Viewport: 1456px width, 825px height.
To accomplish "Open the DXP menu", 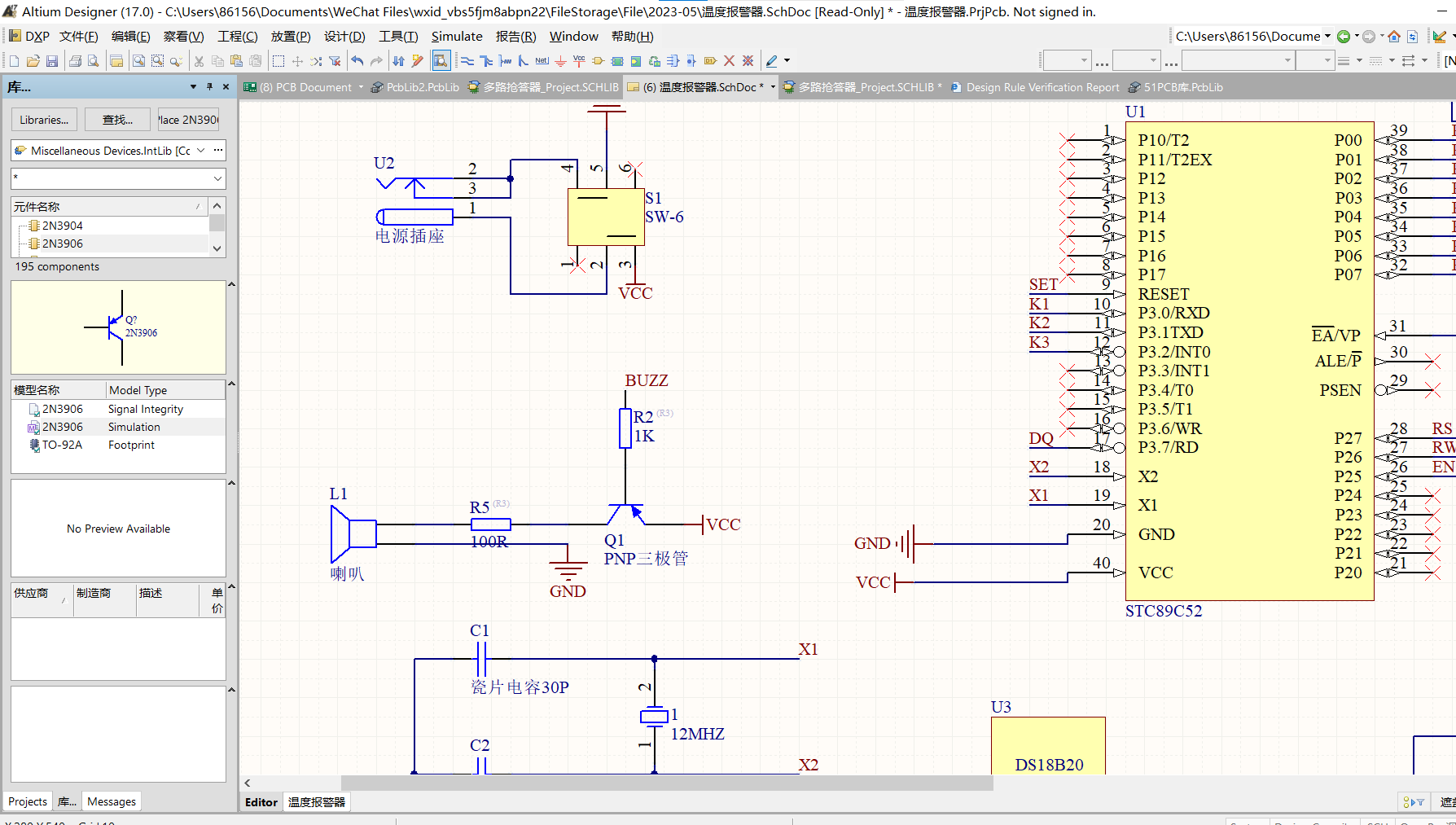I will 29,37.
